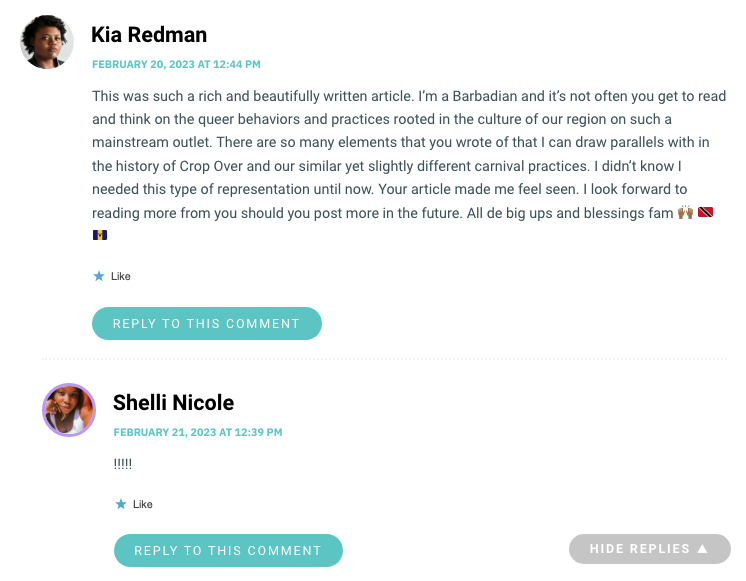Collapse thread with Hide Replies button
The width and height of the screenshot is (746, 581).
pos(650,549)
